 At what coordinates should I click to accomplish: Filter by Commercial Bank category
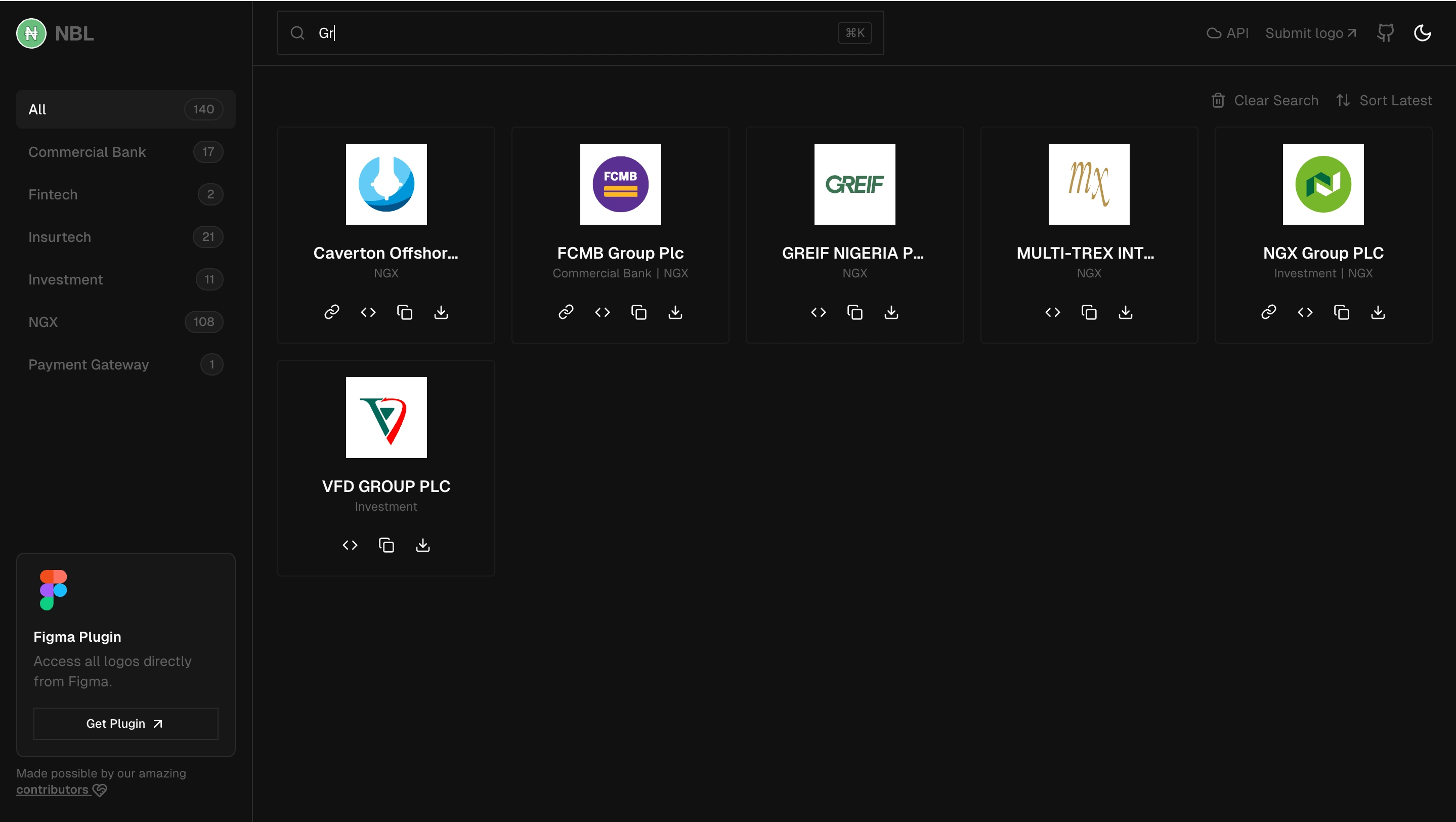pos(125,151)
